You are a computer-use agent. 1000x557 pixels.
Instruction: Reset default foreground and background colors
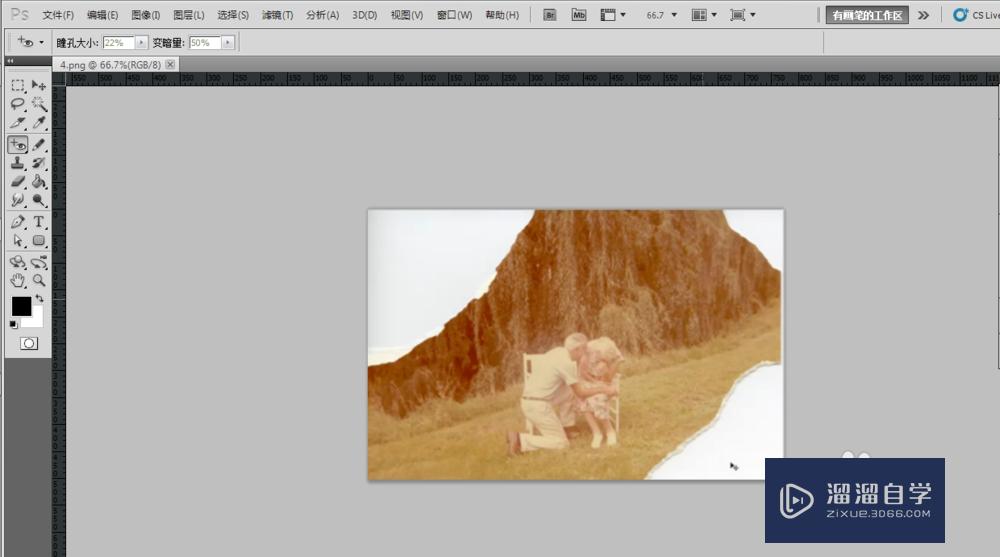[x=13, y=325]
